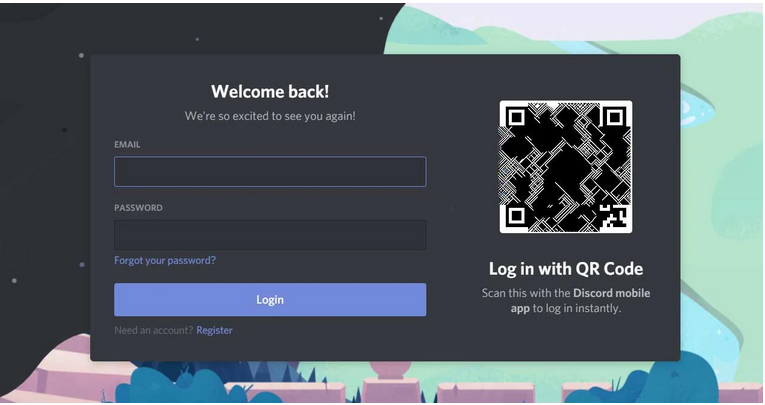Click the Scan this with the text

(526, 293)
